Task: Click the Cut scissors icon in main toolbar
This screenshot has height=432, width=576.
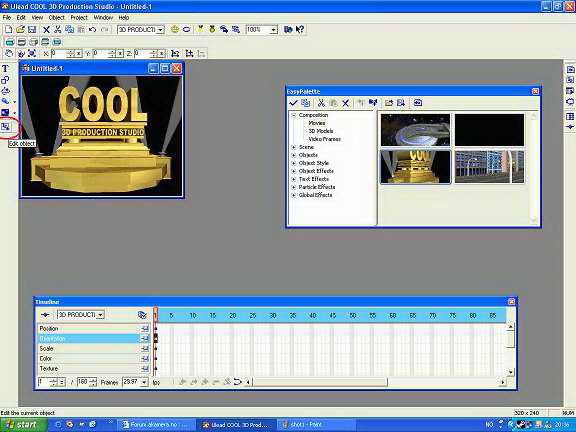Action: 58,29
